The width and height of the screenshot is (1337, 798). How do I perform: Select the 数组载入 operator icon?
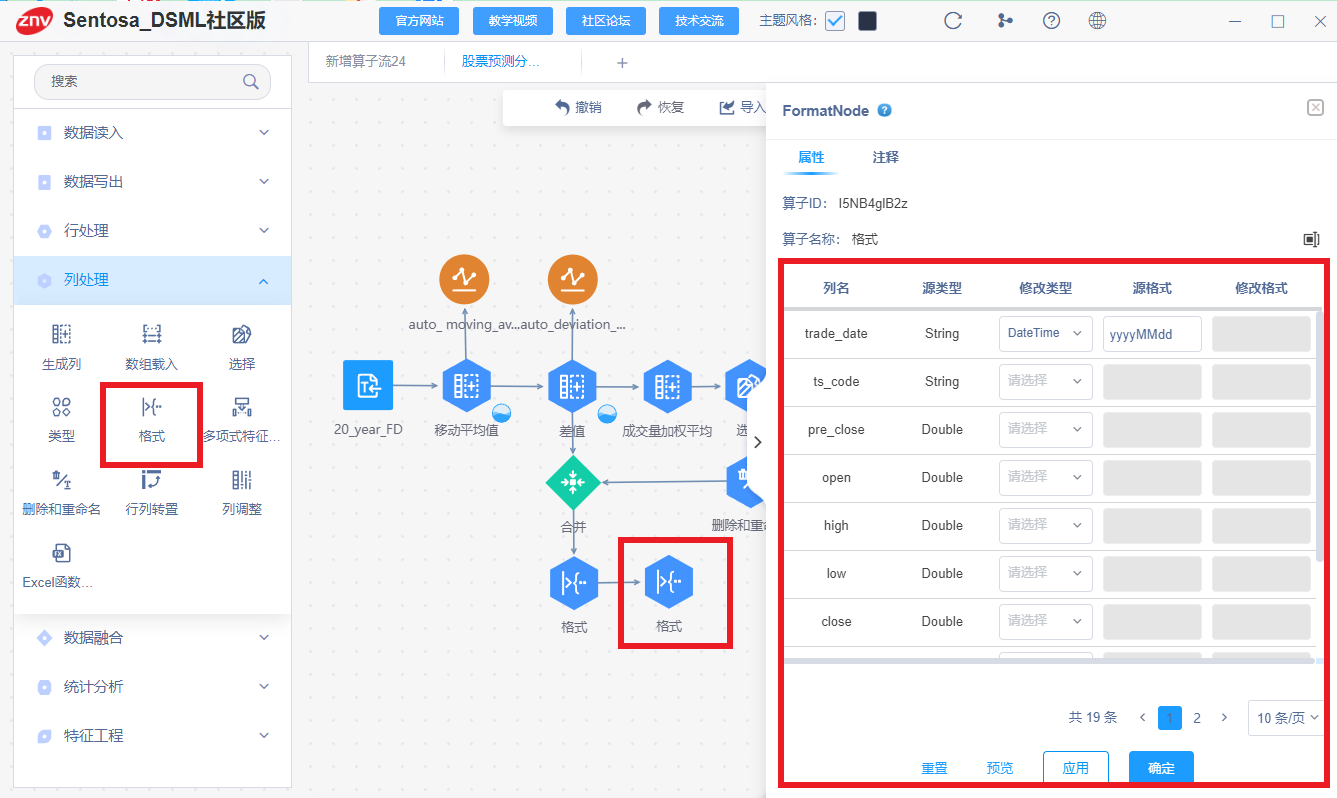pos(151,334)
